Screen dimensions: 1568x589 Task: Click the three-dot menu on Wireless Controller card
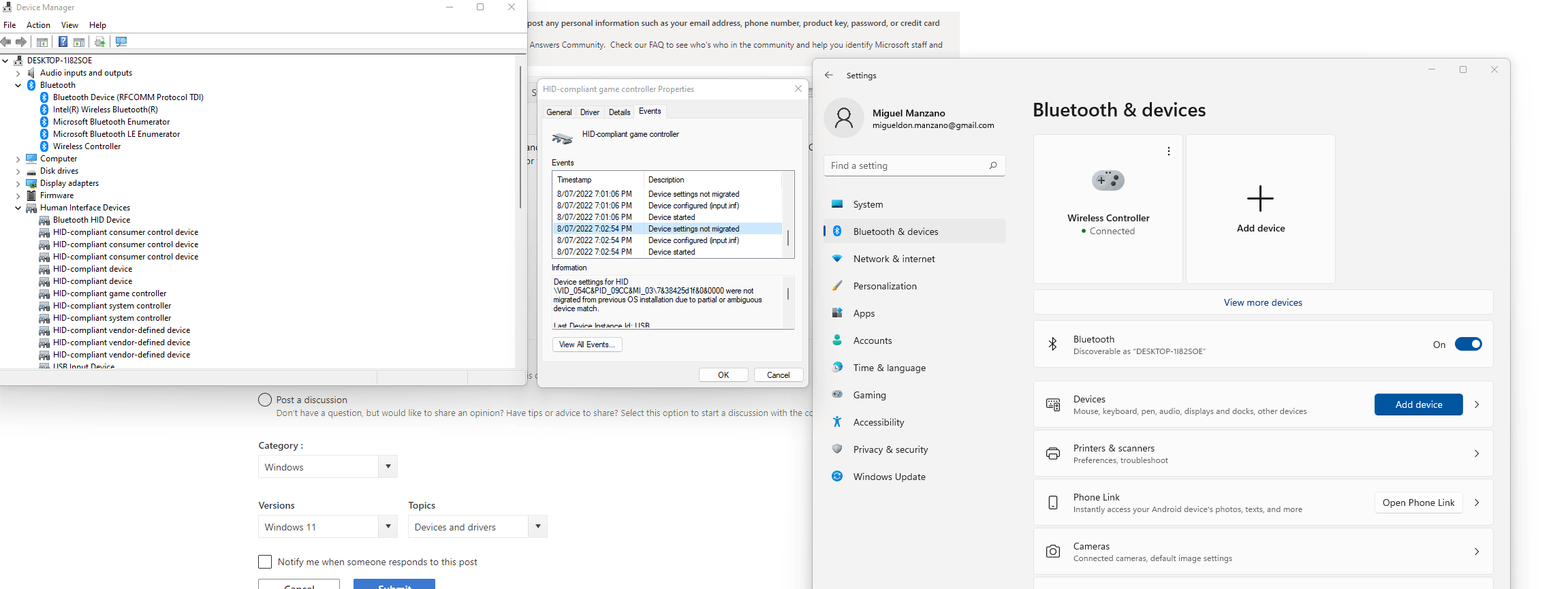click(x=1169, y=151)
